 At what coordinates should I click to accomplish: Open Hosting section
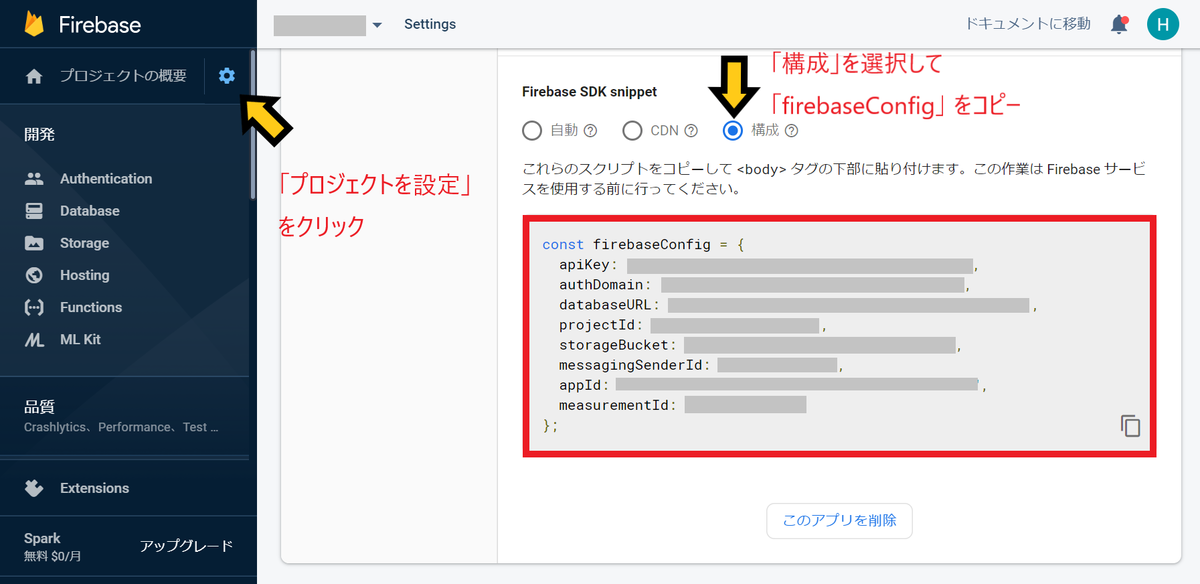point(85,275)
